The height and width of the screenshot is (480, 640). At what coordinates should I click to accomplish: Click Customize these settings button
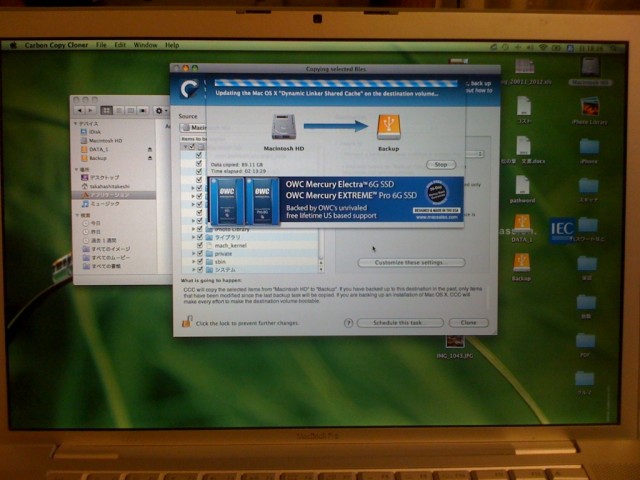click(411, 262)
